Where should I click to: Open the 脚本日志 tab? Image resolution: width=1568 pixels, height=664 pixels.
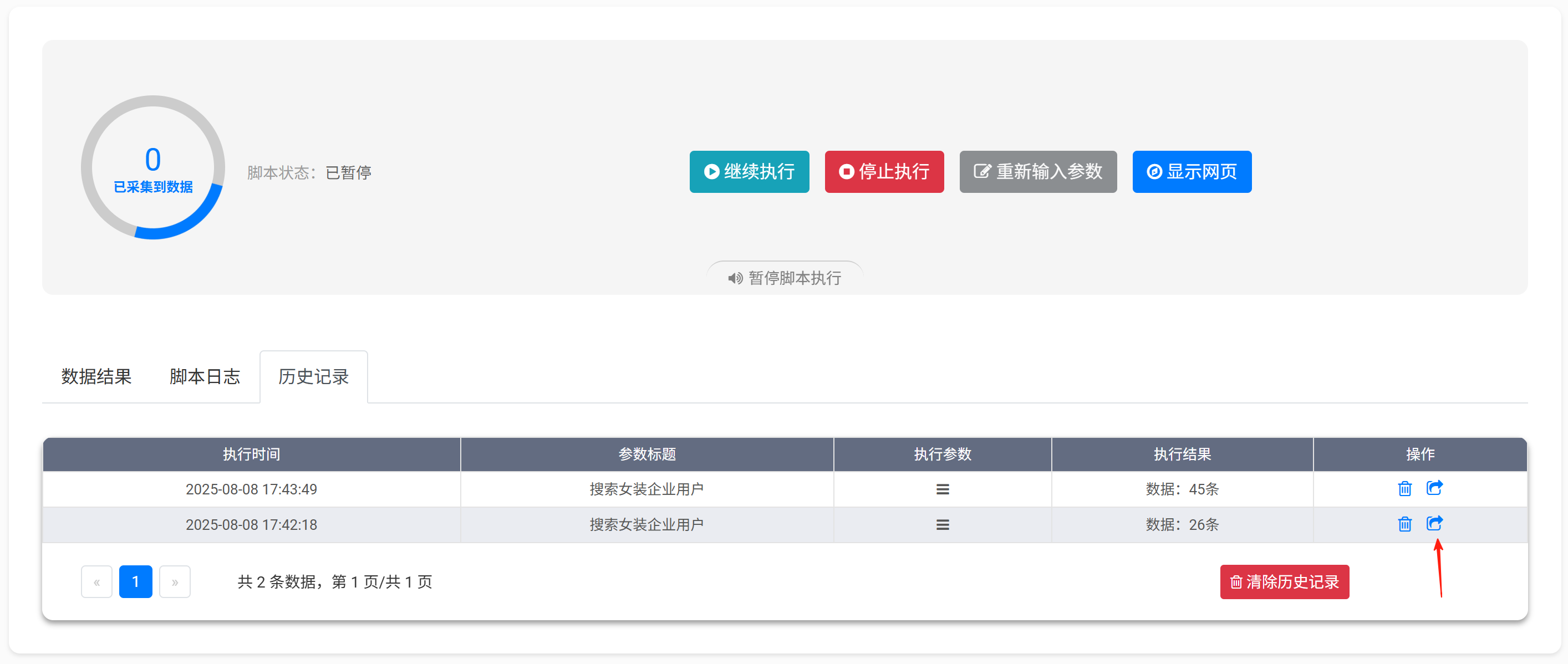click(205, 377)
